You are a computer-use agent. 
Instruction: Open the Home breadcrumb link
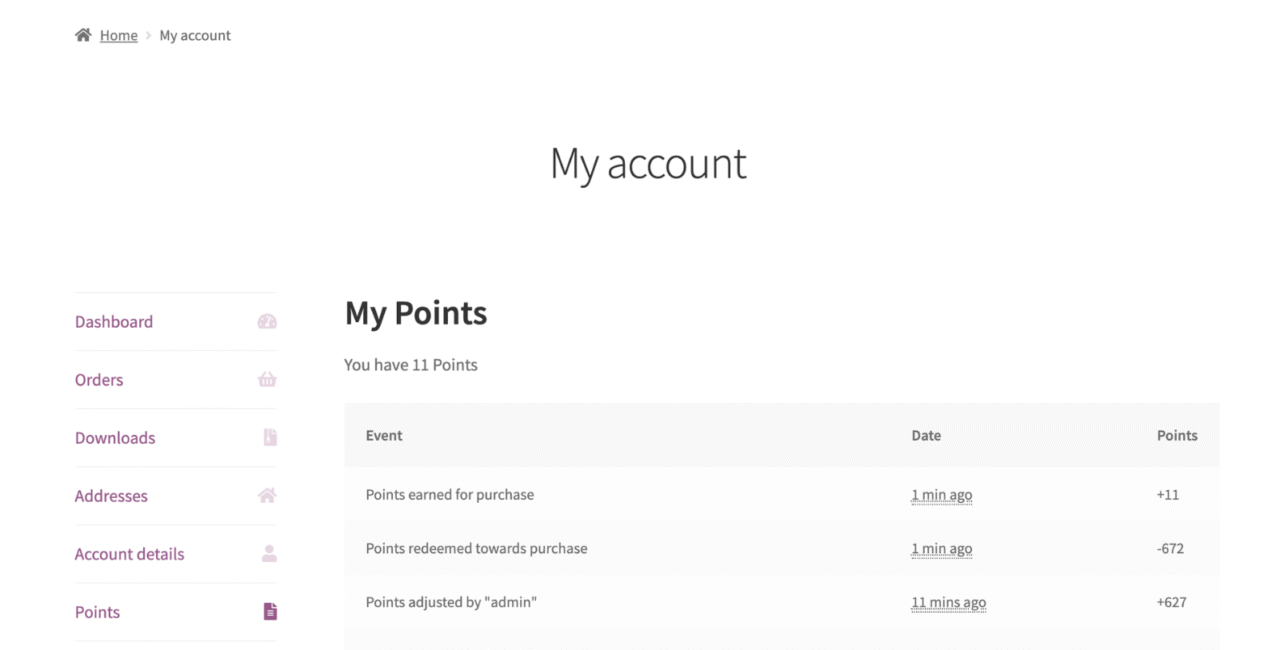pyautogui.click(x=118, y=35)
